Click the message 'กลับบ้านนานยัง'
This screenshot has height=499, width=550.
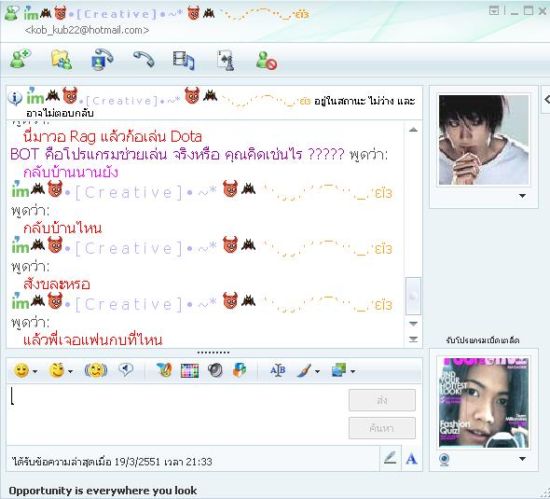coord(71,173)
